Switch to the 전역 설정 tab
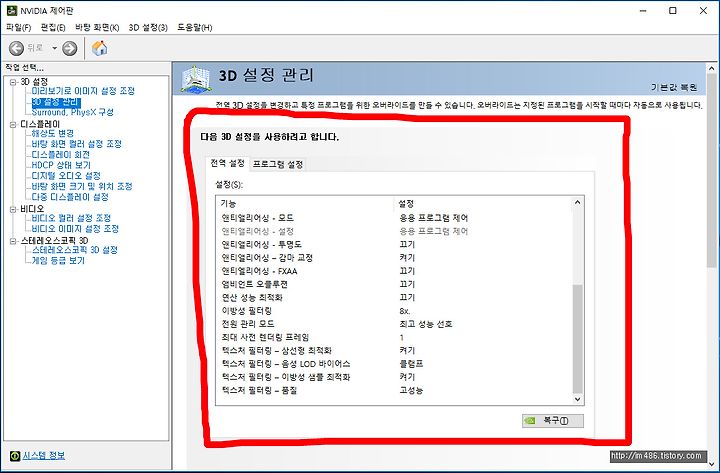720x473 pixels. tap(227, 163)
